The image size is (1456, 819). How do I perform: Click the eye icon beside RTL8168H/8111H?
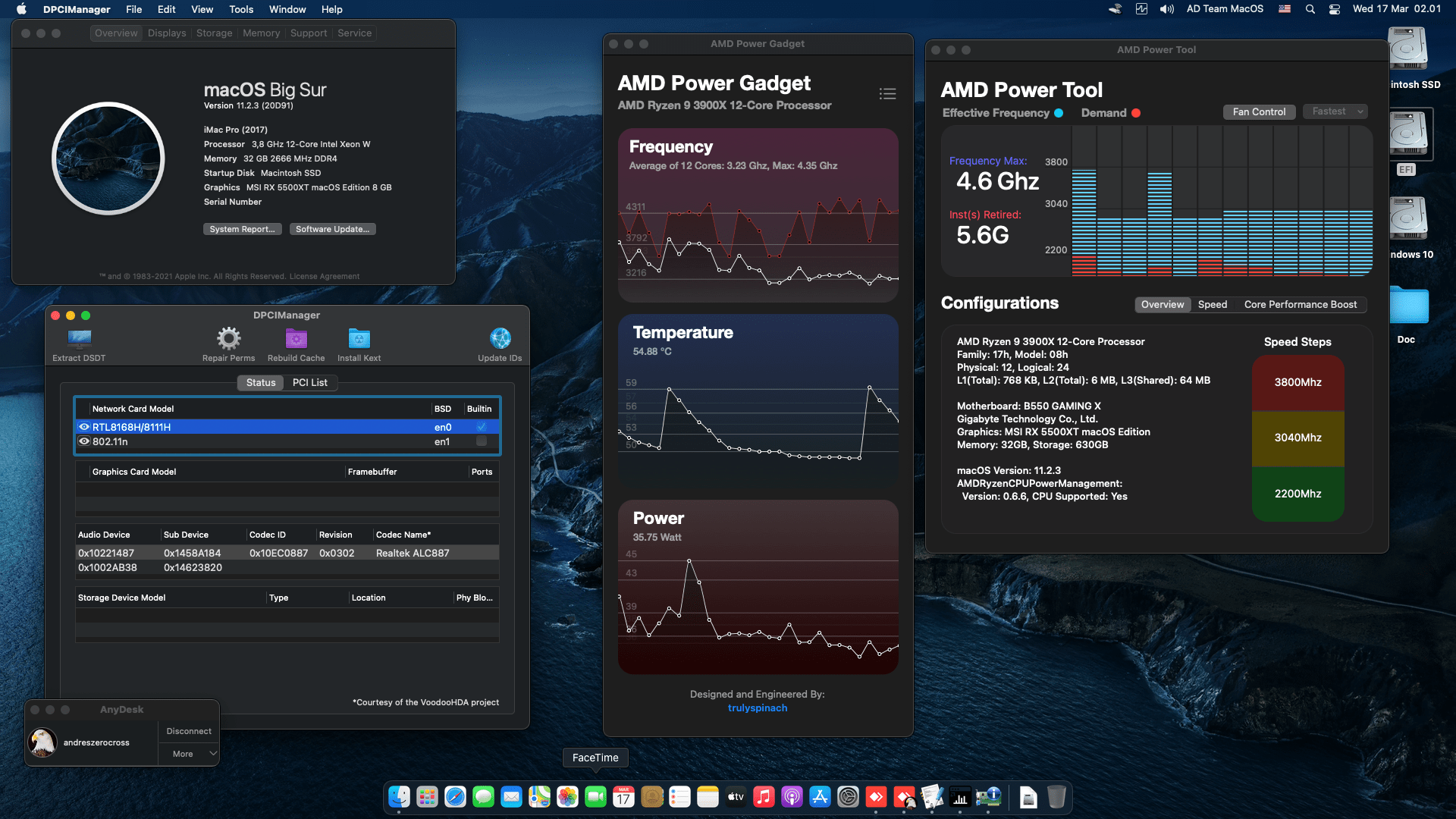pyautogui.click(x=84, y=427)
